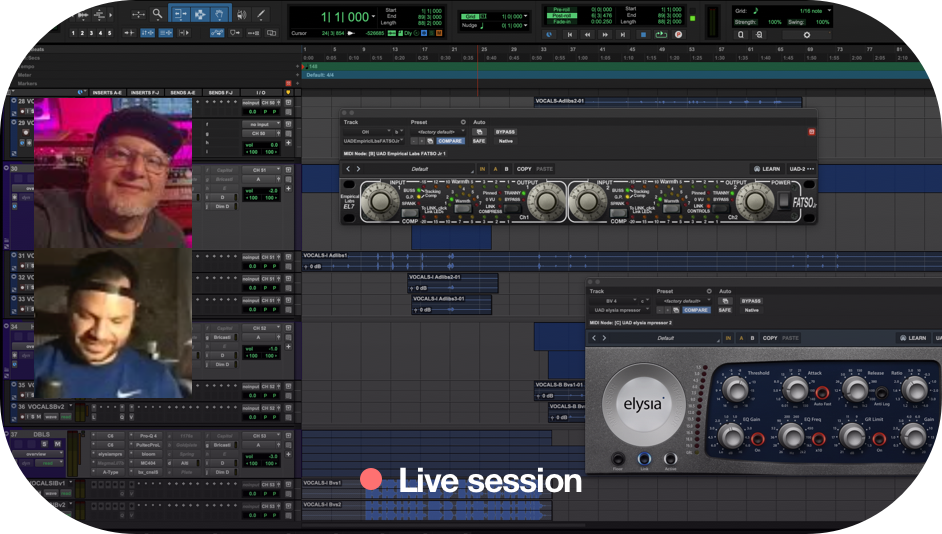Image resolution: width=942 pixels, height=534 pixels.
Task: Click the Link Track and Edit Selection icon
Action: click(166, 33)
